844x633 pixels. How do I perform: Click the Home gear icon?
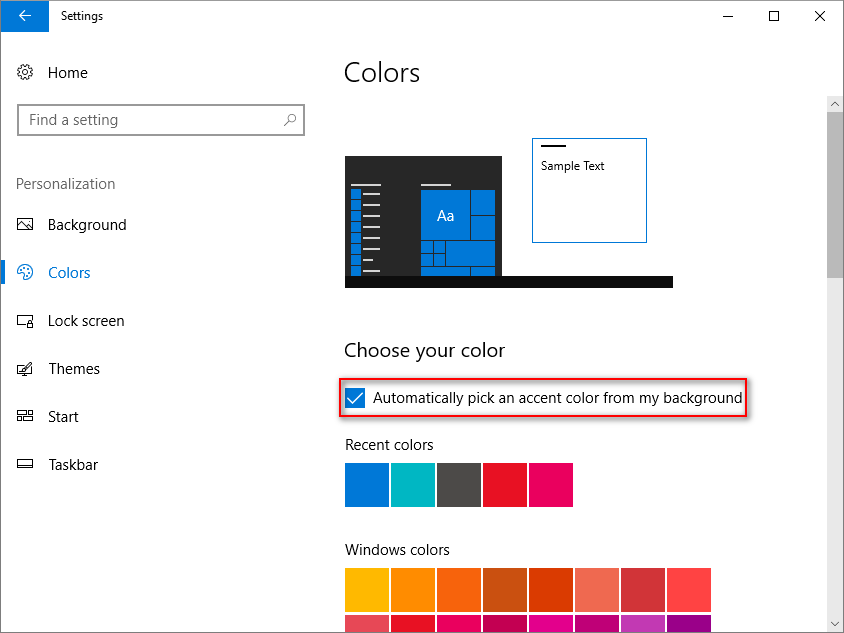pos(26,73)
